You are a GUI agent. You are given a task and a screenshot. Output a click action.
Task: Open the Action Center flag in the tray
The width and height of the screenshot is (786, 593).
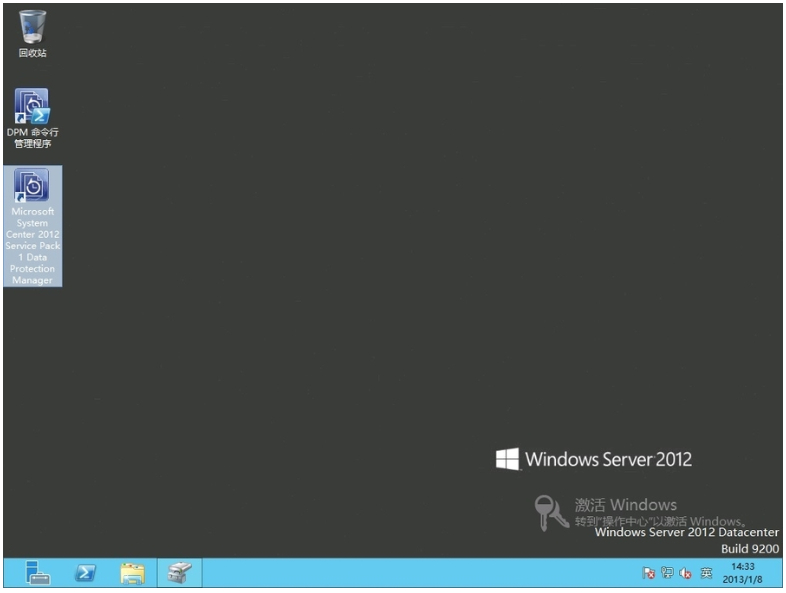point(648,573)
